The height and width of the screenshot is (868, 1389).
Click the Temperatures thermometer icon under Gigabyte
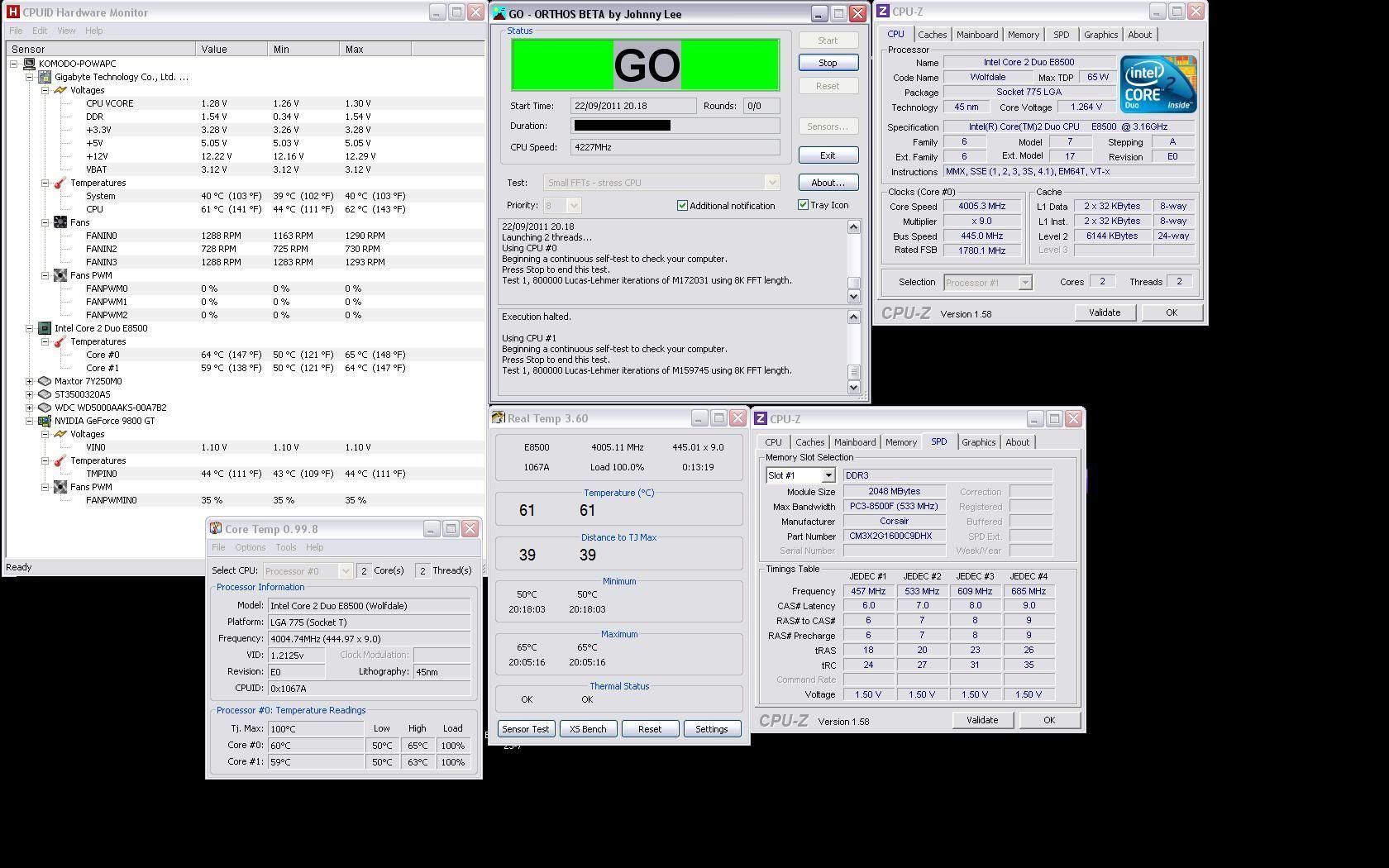tap(60, 183)
